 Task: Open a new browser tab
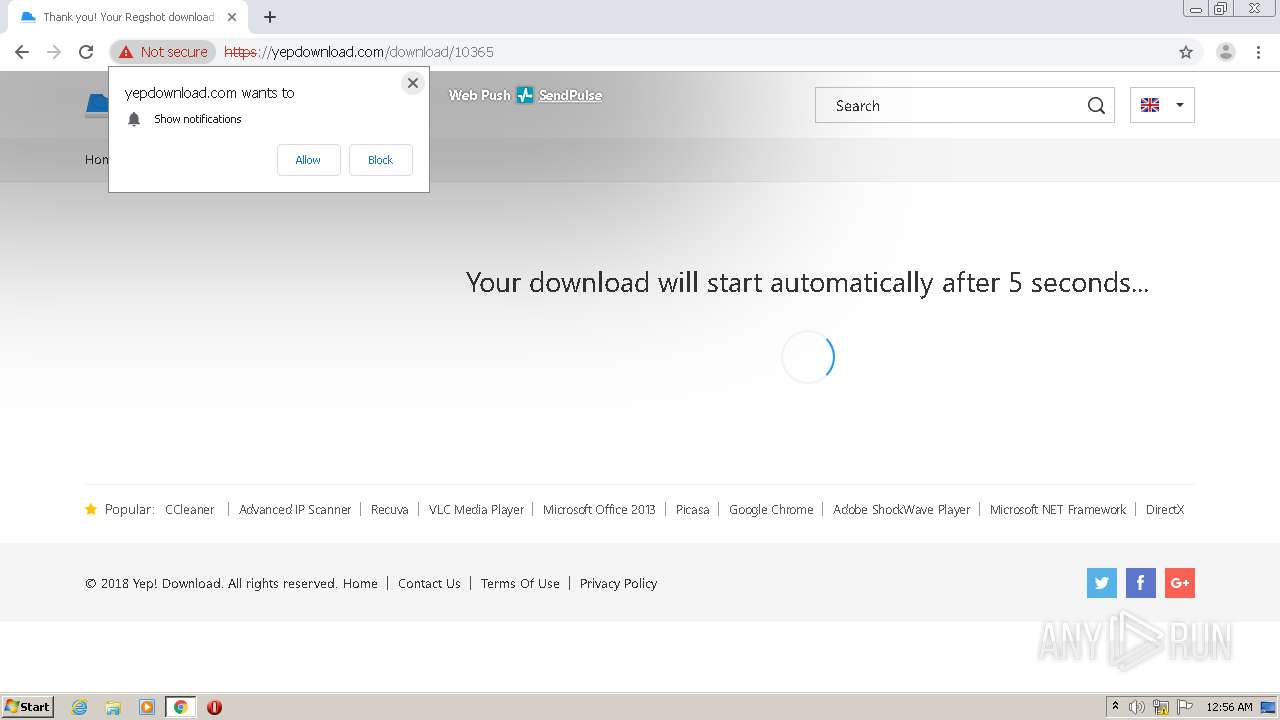tap(270, 17)
